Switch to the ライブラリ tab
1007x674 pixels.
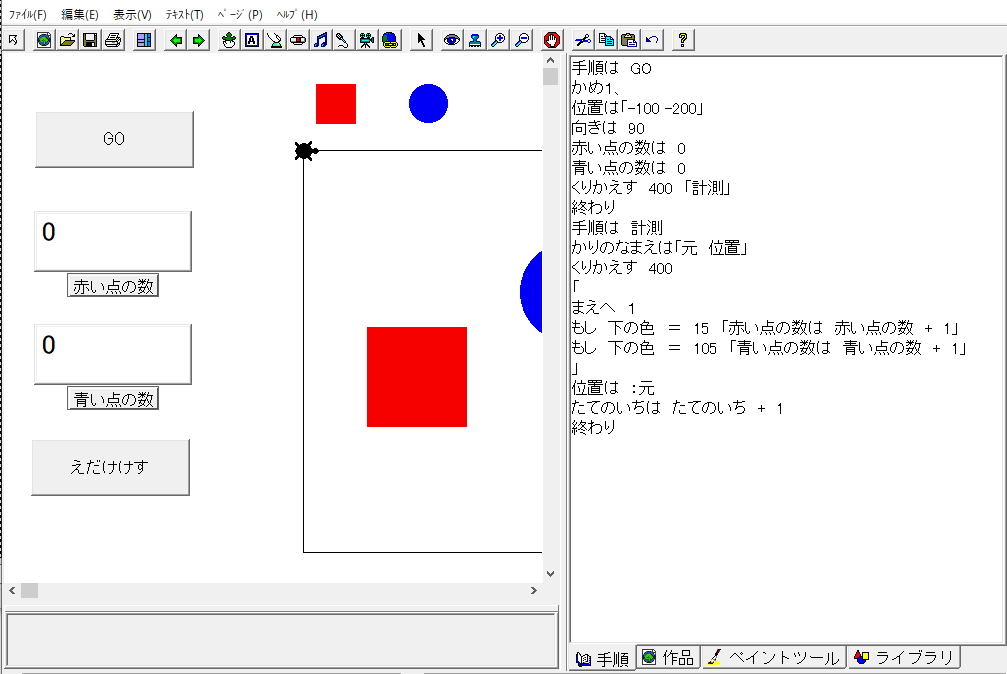904,657
